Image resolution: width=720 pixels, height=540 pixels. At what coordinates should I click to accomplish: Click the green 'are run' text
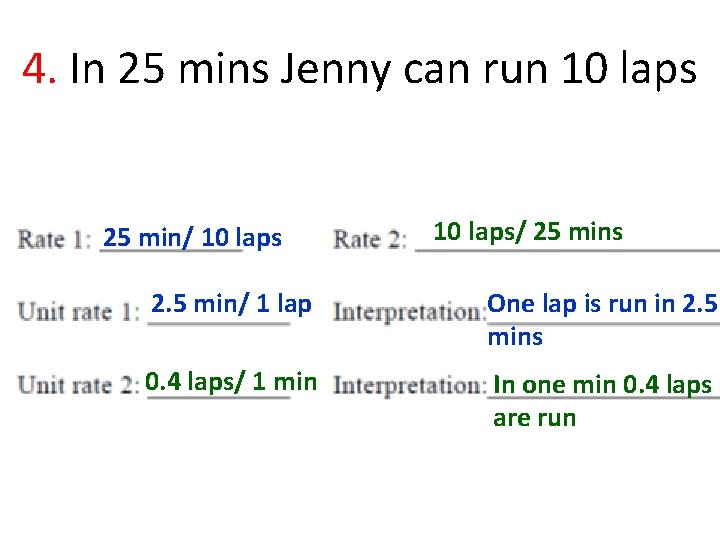point(534,418)
